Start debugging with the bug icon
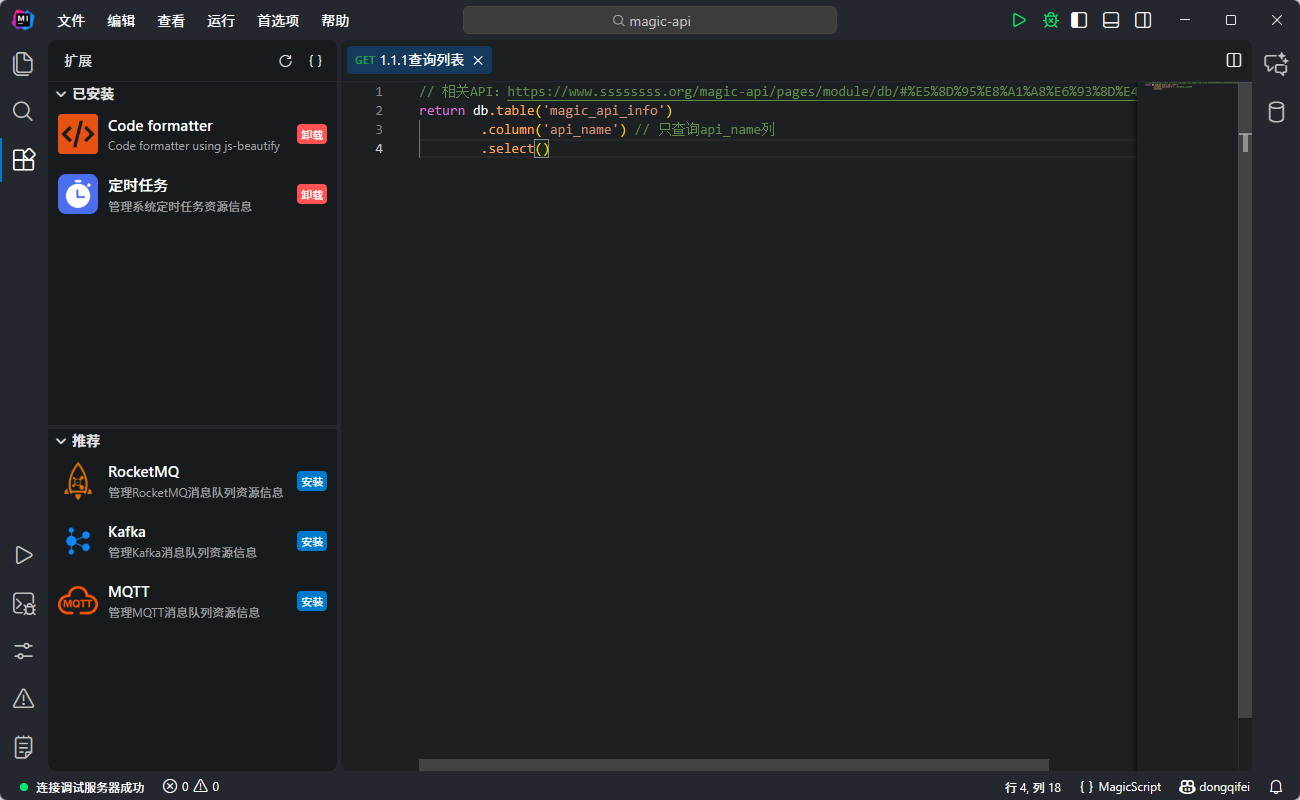Image resolution: width=1300 pixels, height=800 pixels. (1051, 20)
